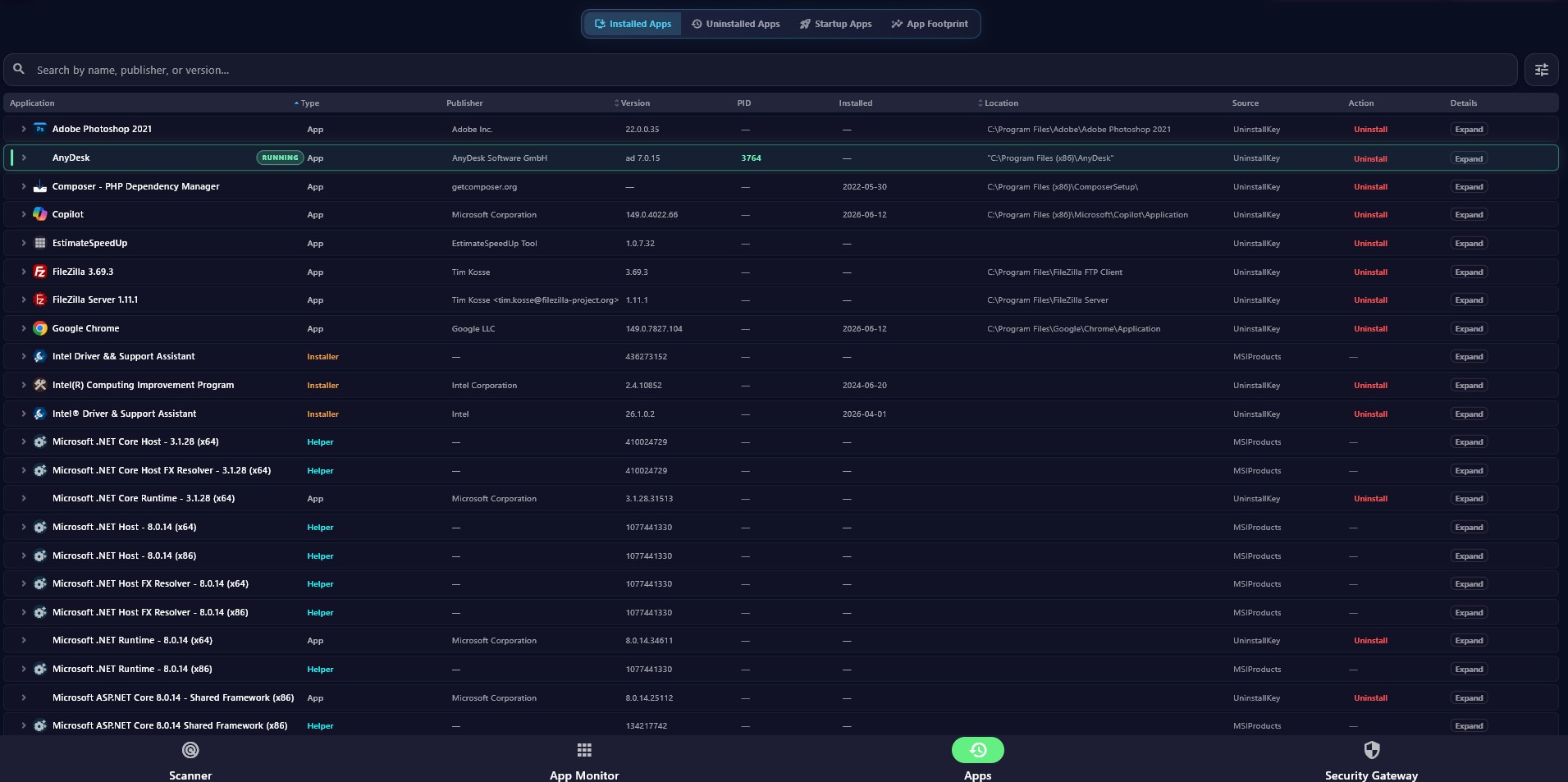Click the Scanner radar icon
Viewport: 1568px width, 782px height.
(190, 750)
